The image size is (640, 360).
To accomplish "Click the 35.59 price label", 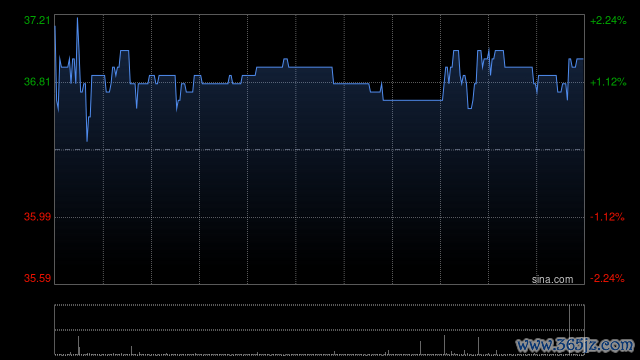I will click(37, 278).
